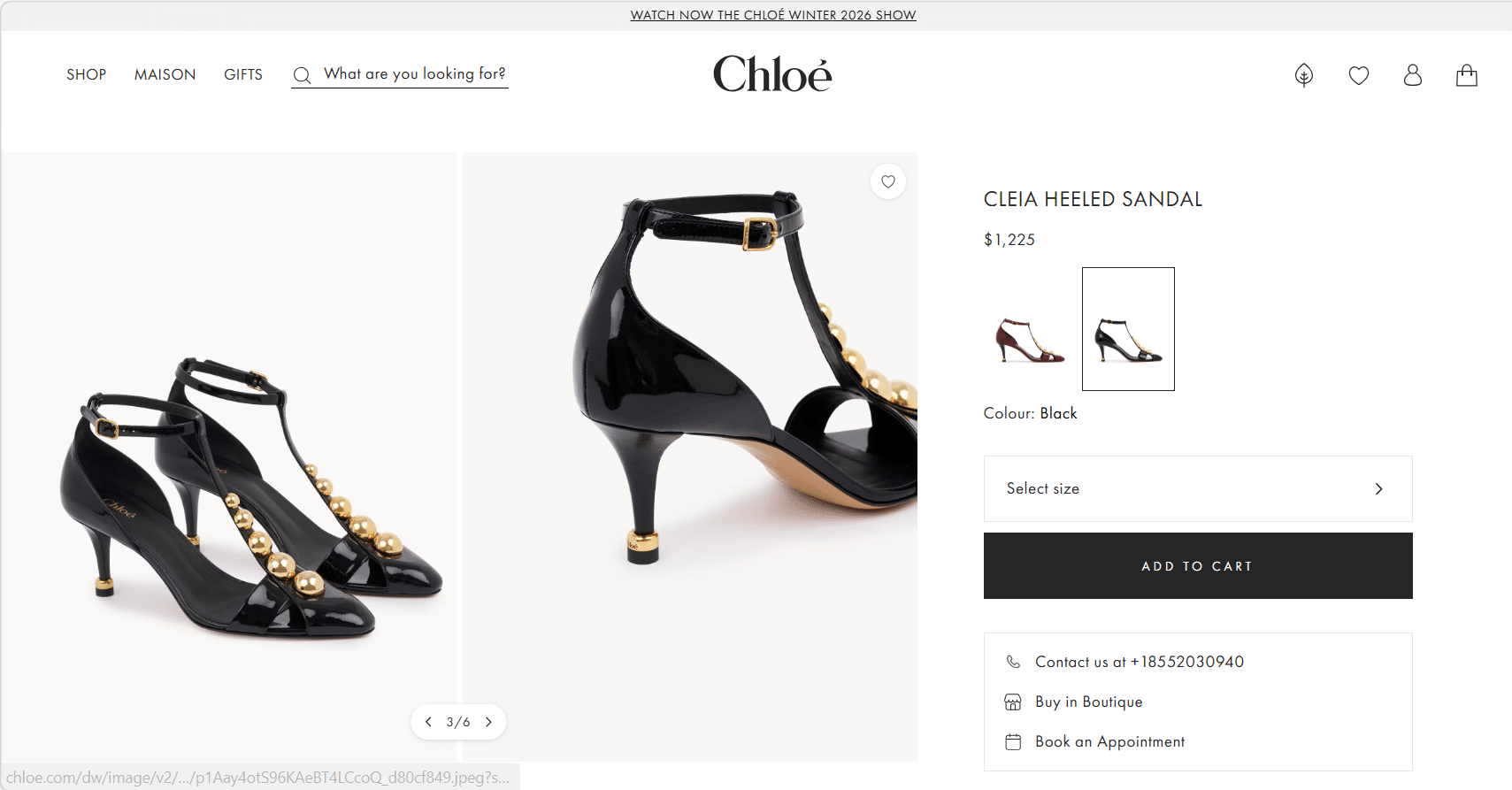
Task: Click the sustainability leaf icon
Action: coord(1303,75)
